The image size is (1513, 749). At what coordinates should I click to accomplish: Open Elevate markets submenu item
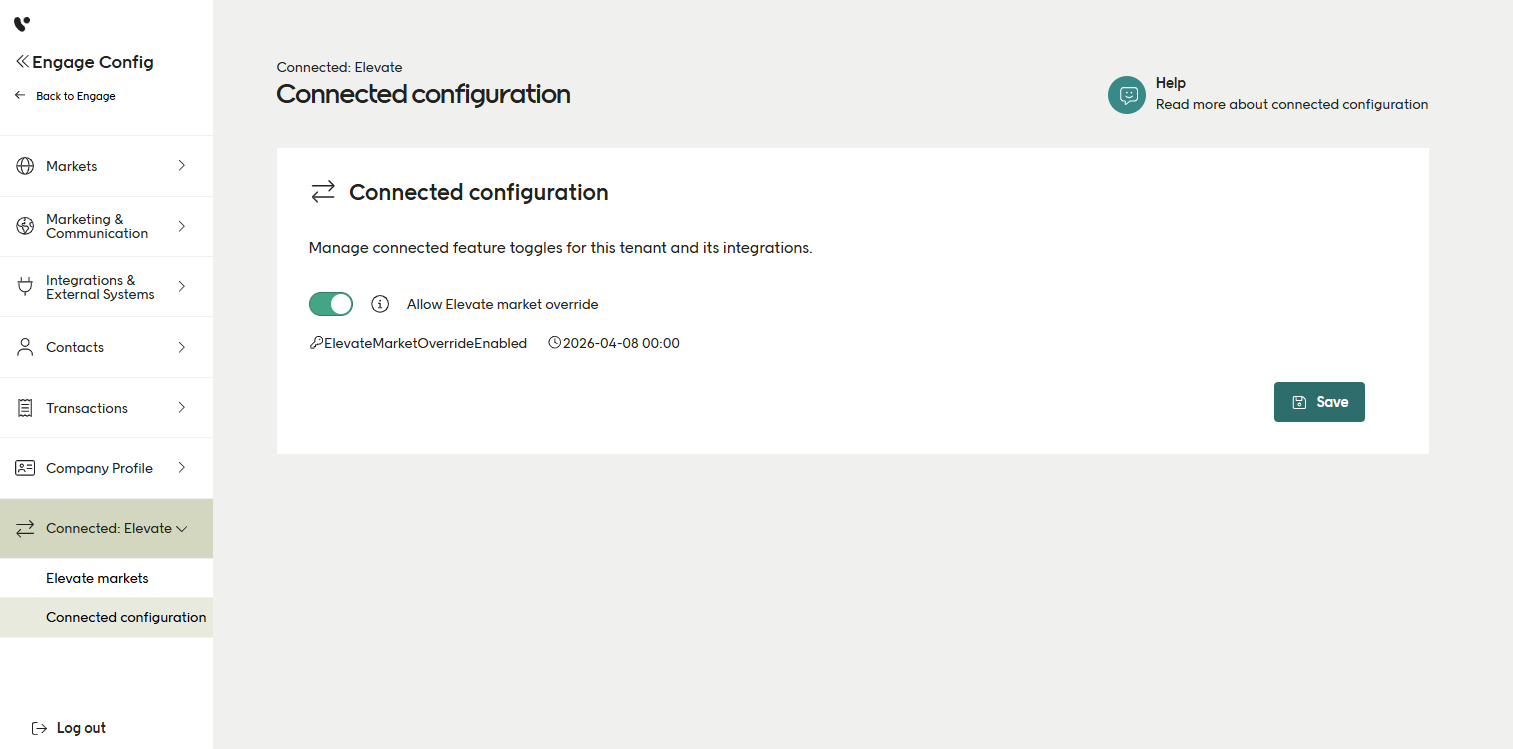point(97,578)
